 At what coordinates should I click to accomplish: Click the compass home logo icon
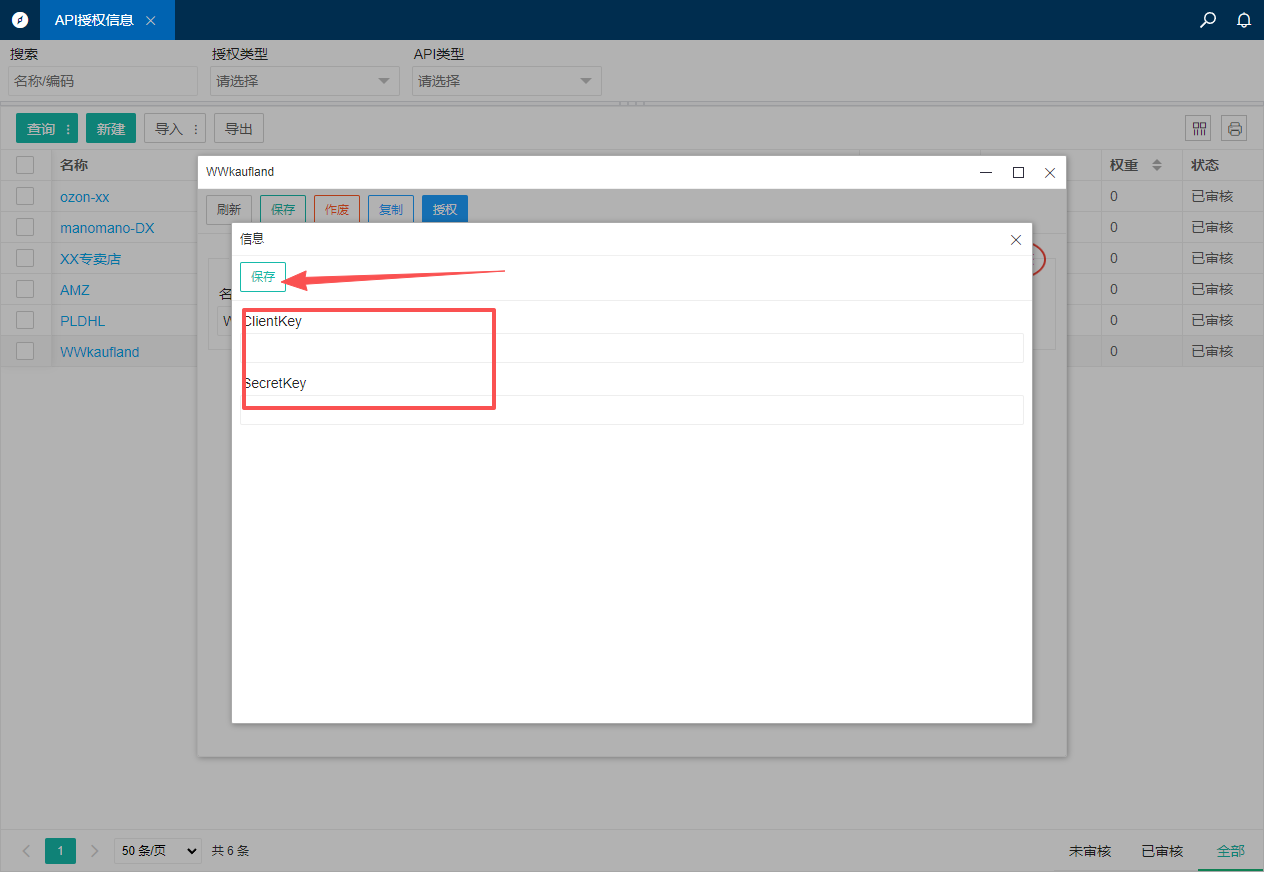[x=20, y=20]
